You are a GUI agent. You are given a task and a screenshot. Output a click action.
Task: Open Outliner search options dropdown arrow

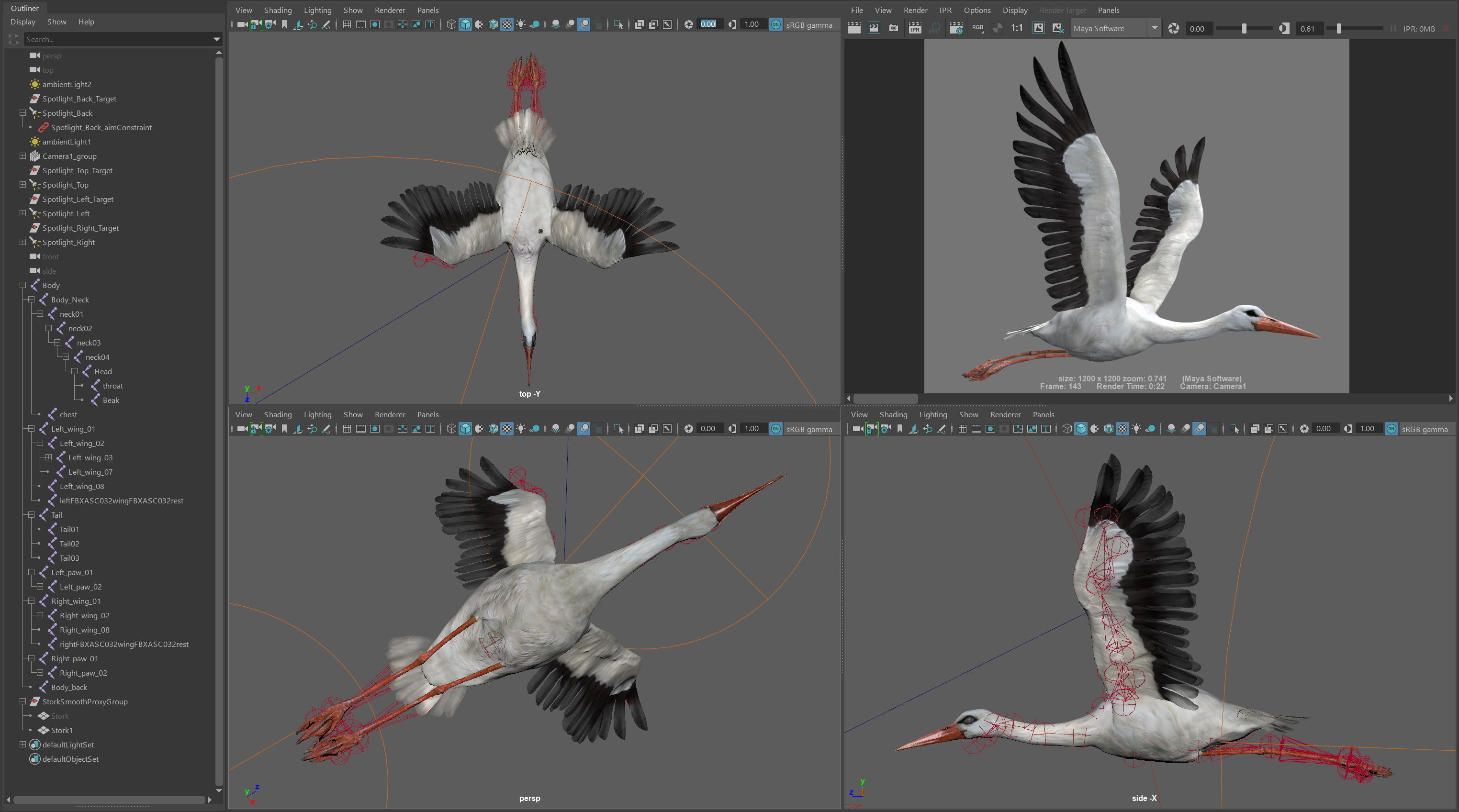(216, 39)
